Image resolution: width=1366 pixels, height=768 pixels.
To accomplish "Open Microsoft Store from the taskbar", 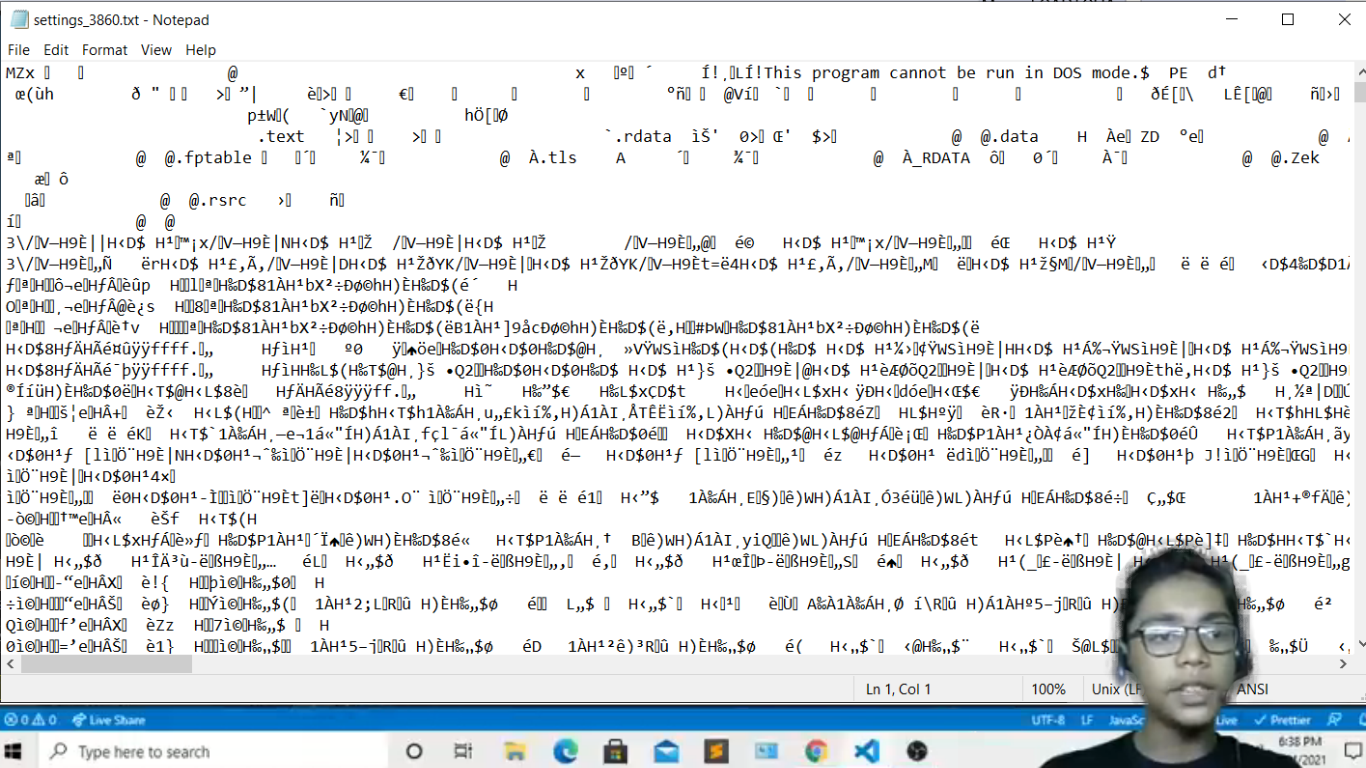I will 615,751.
